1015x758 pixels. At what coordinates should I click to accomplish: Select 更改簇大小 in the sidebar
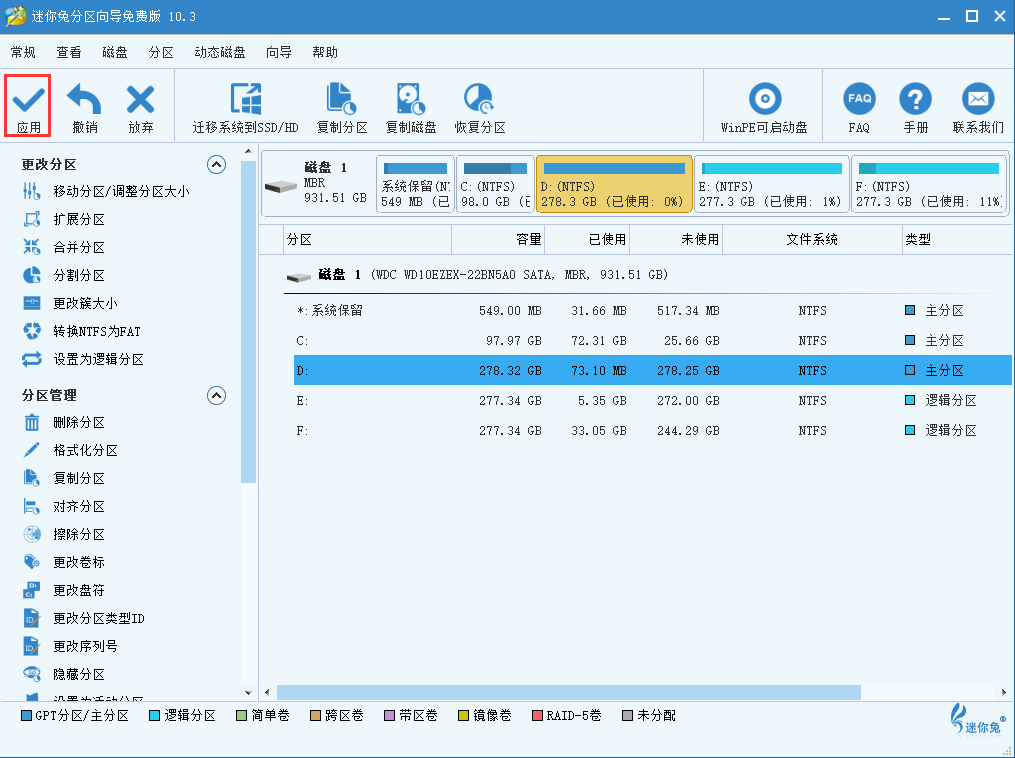(x=85, y=303)
